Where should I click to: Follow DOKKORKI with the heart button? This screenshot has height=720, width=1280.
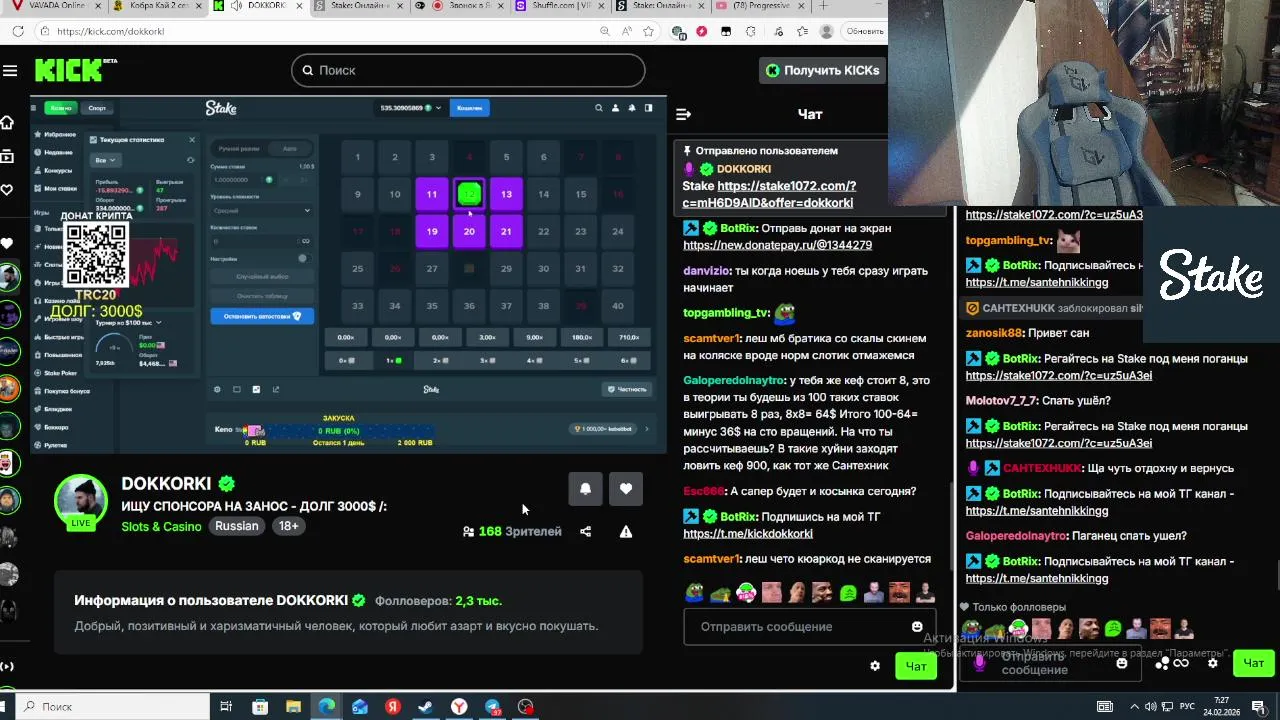tap(626, 488)
